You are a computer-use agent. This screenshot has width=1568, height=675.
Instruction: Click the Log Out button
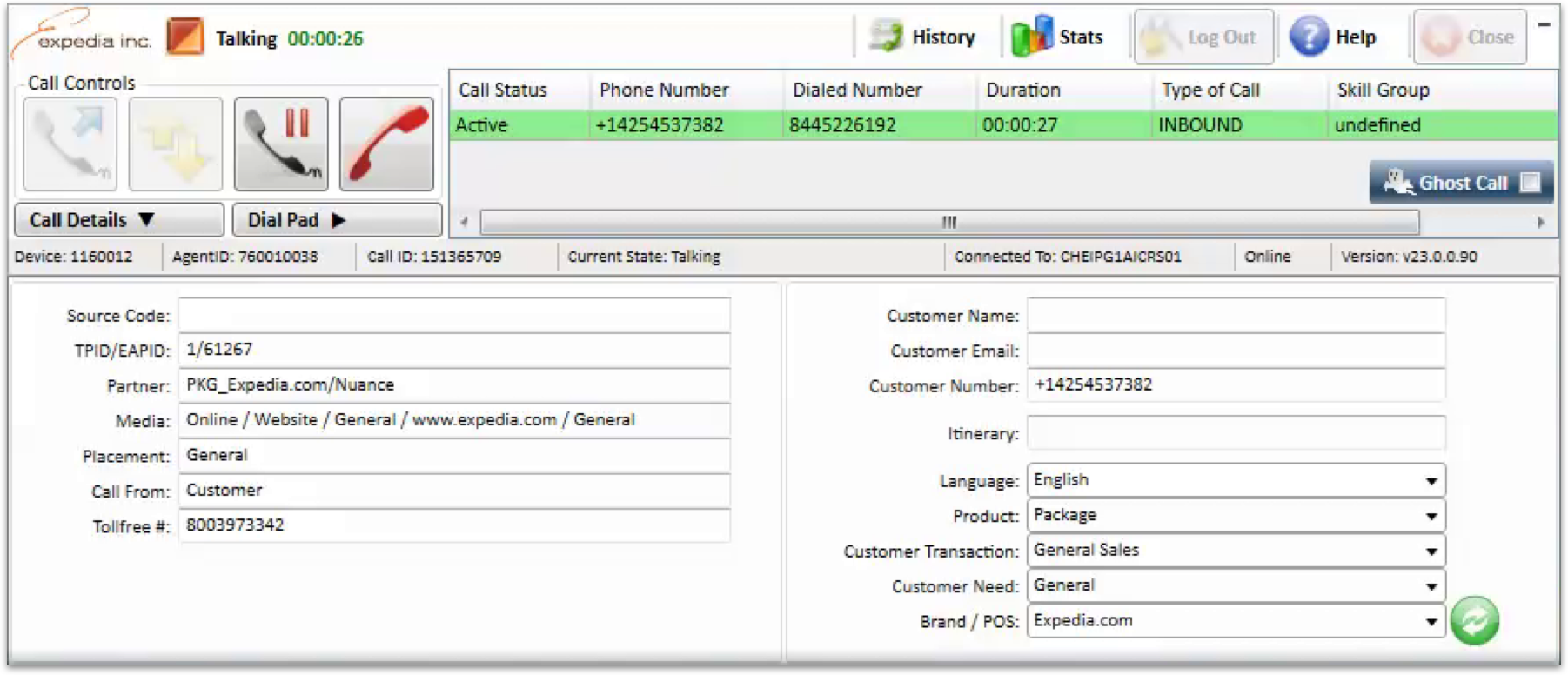1203,37
